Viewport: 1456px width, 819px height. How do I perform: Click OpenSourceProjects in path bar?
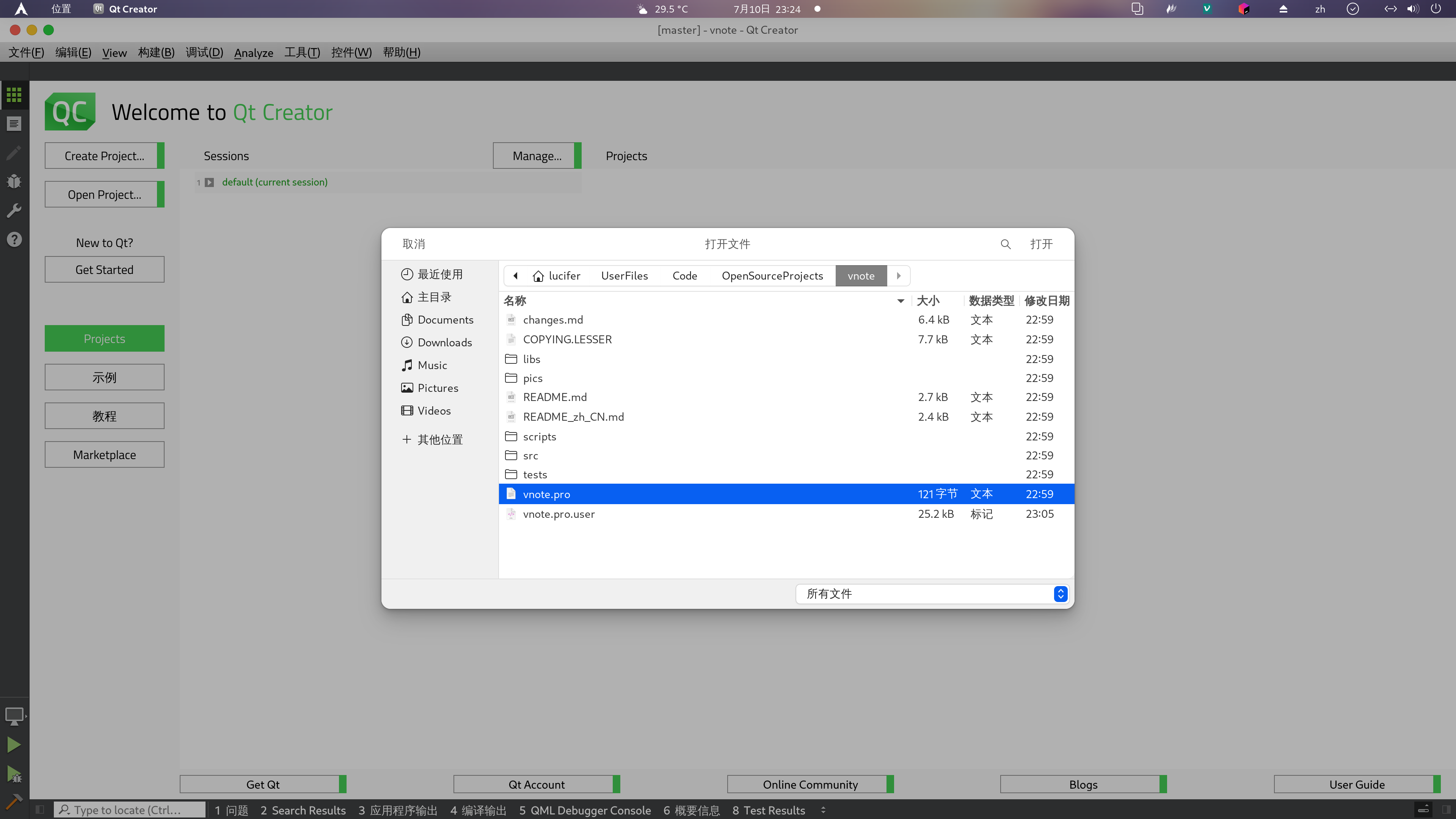tap(772, 275)
